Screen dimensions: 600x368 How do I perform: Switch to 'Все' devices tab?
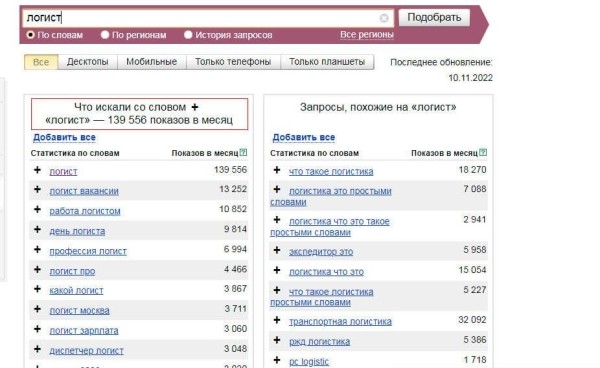coord(41,62)
